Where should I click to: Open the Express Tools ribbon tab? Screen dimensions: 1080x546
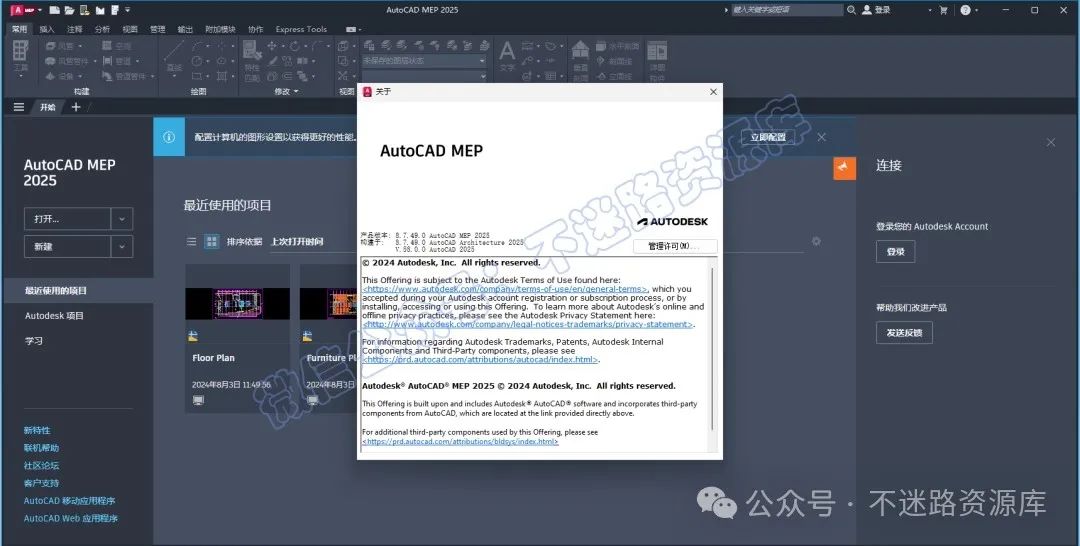click(x=301, y=29)
